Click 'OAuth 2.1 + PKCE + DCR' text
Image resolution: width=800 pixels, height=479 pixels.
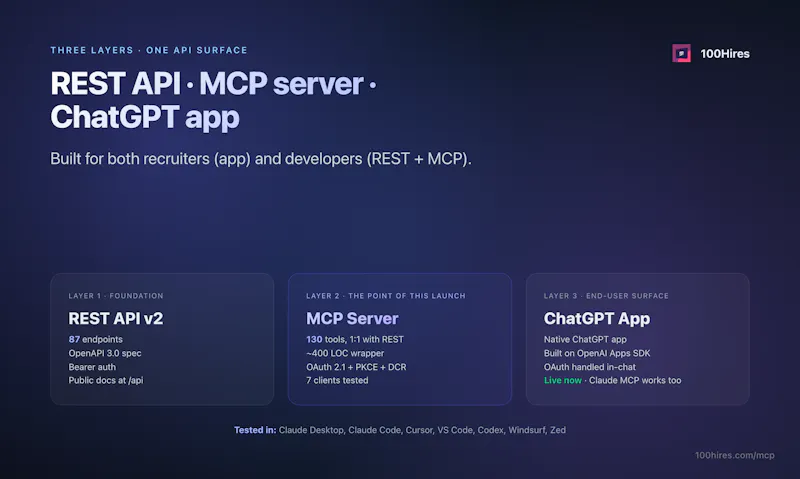(x=356, y=367)
